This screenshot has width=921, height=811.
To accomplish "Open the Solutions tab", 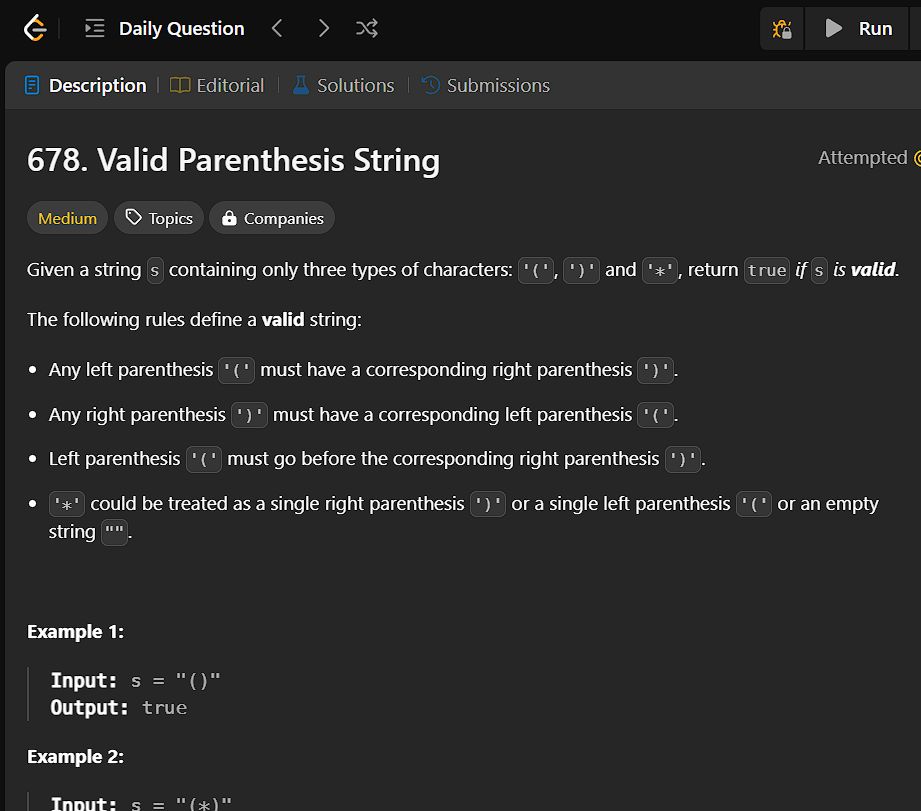I will [x=343, y=86].
